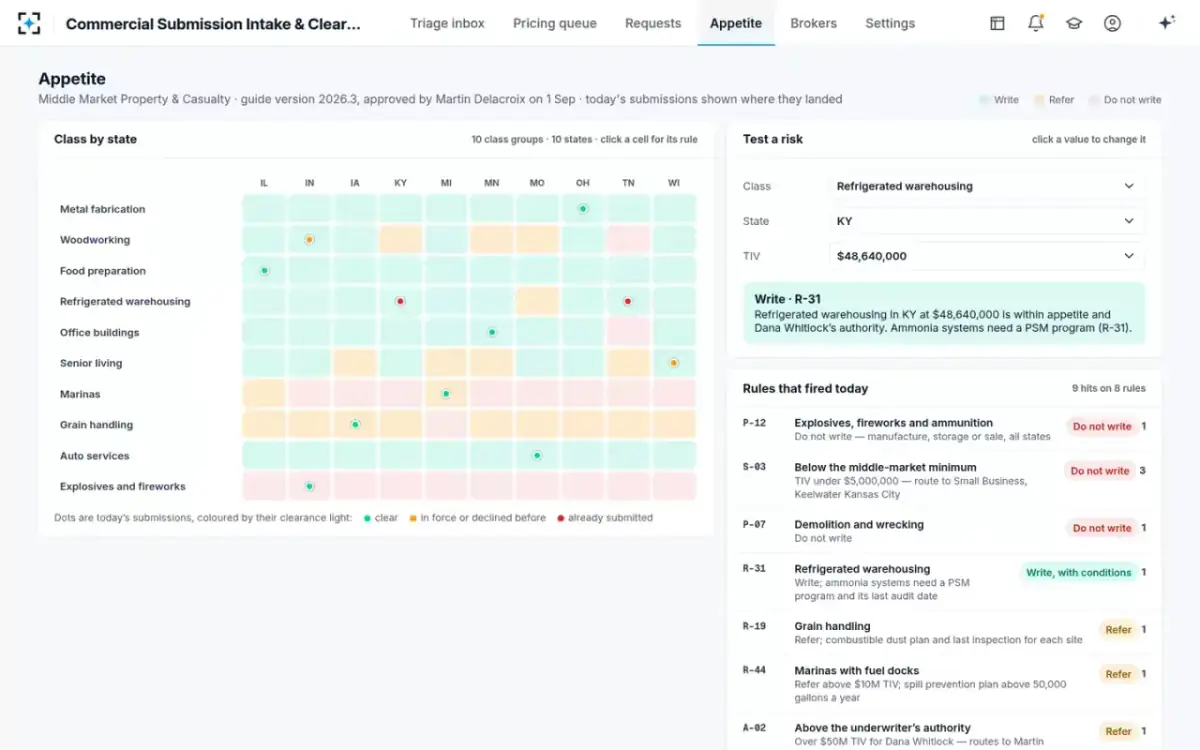Open rule S-03 Below the middle-market minimum
The width and height of the screenshot is (1200, 750).
tap(944, 480)
